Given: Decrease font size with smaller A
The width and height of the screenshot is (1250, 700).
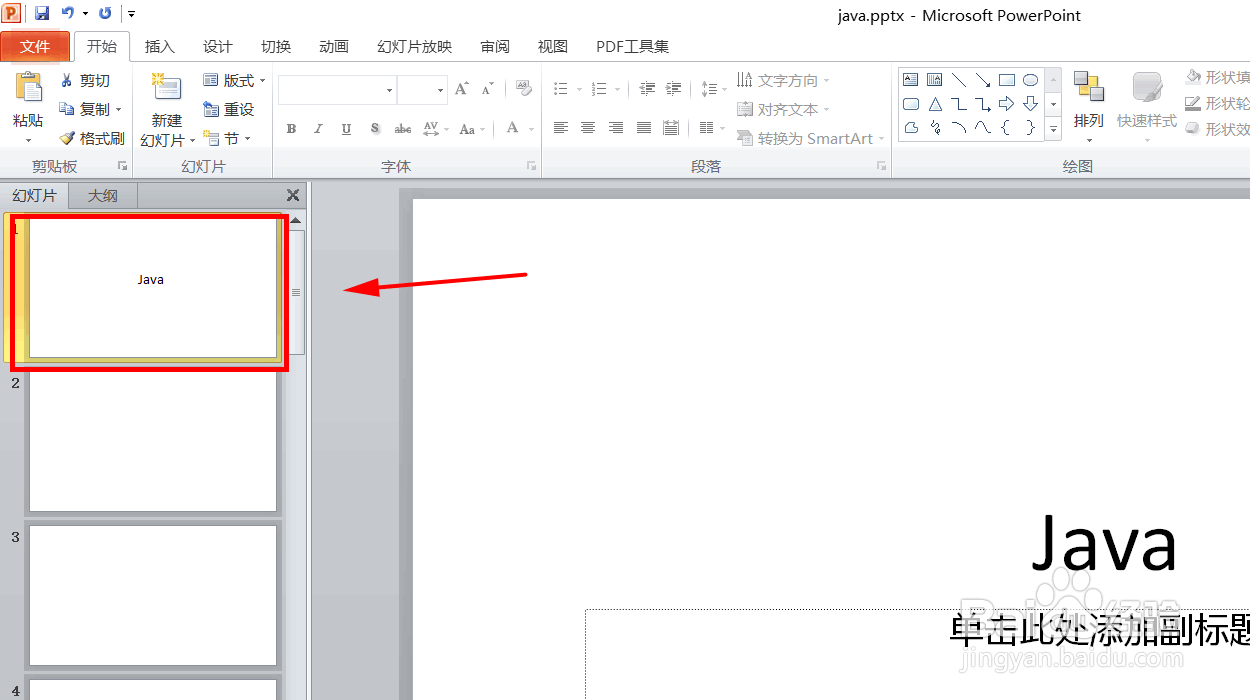Looking at the screenshot, I should (487, 89).
